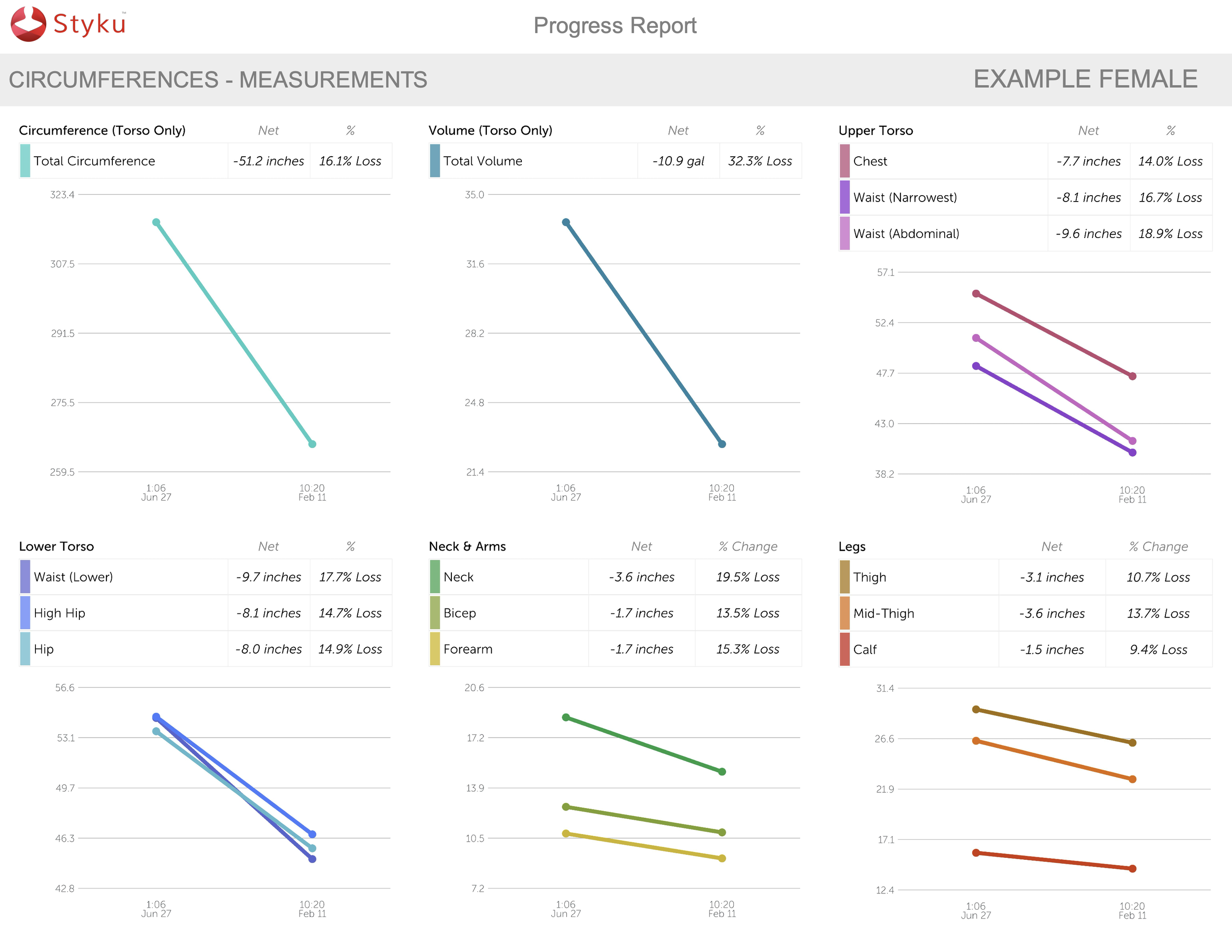The width and height of the screenshot is (1232, 952).
Task: Click the Waist (Abdominal) pink swatch
Action: coord(845,233)
